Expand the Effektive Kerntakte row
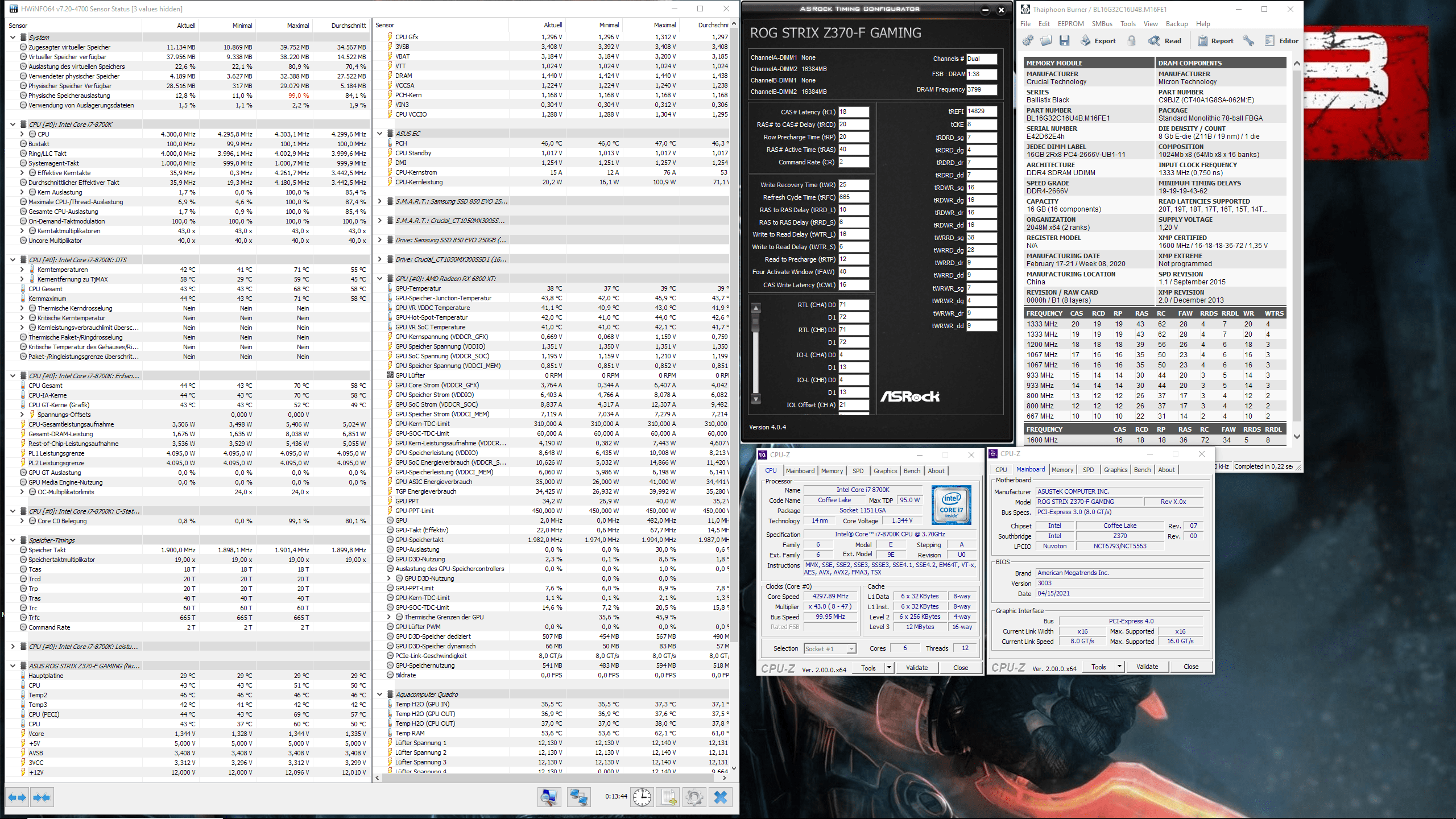 click(22, 173)
